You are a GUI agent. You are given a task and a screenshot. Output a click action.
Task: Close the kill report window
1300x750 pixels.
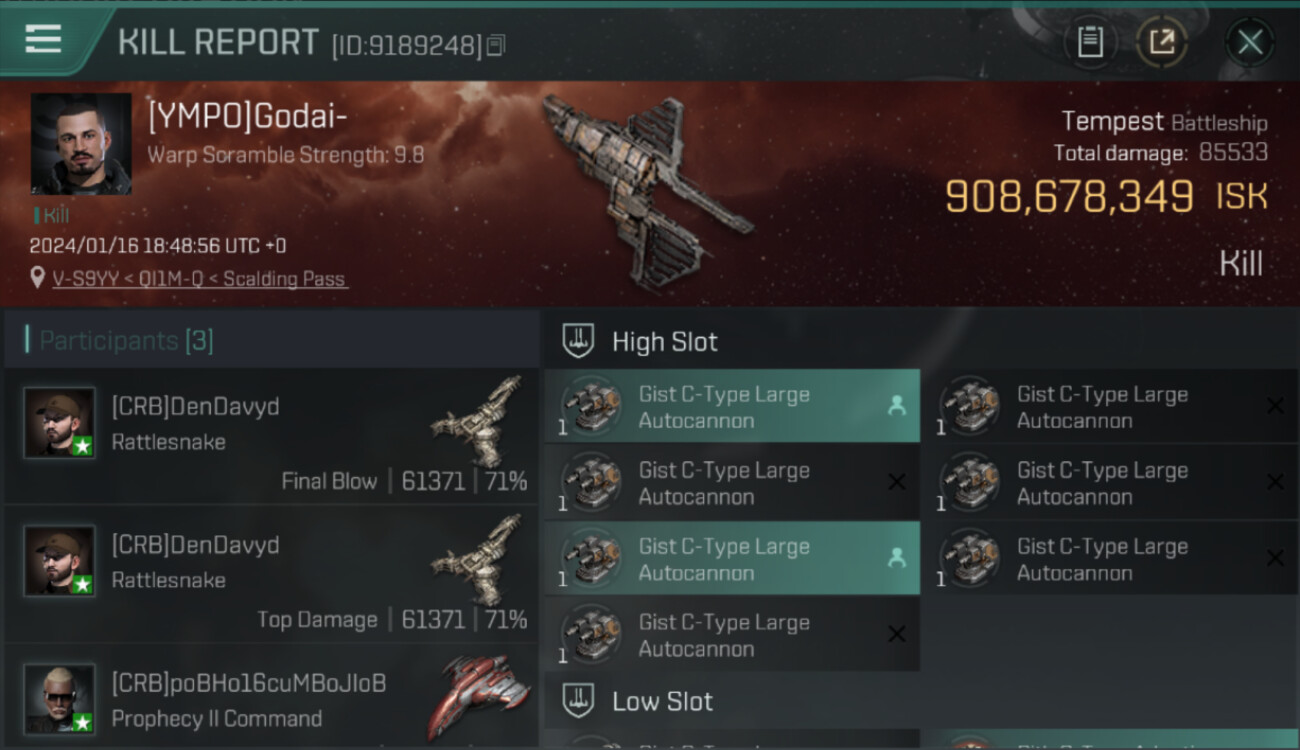point(1249,42)
